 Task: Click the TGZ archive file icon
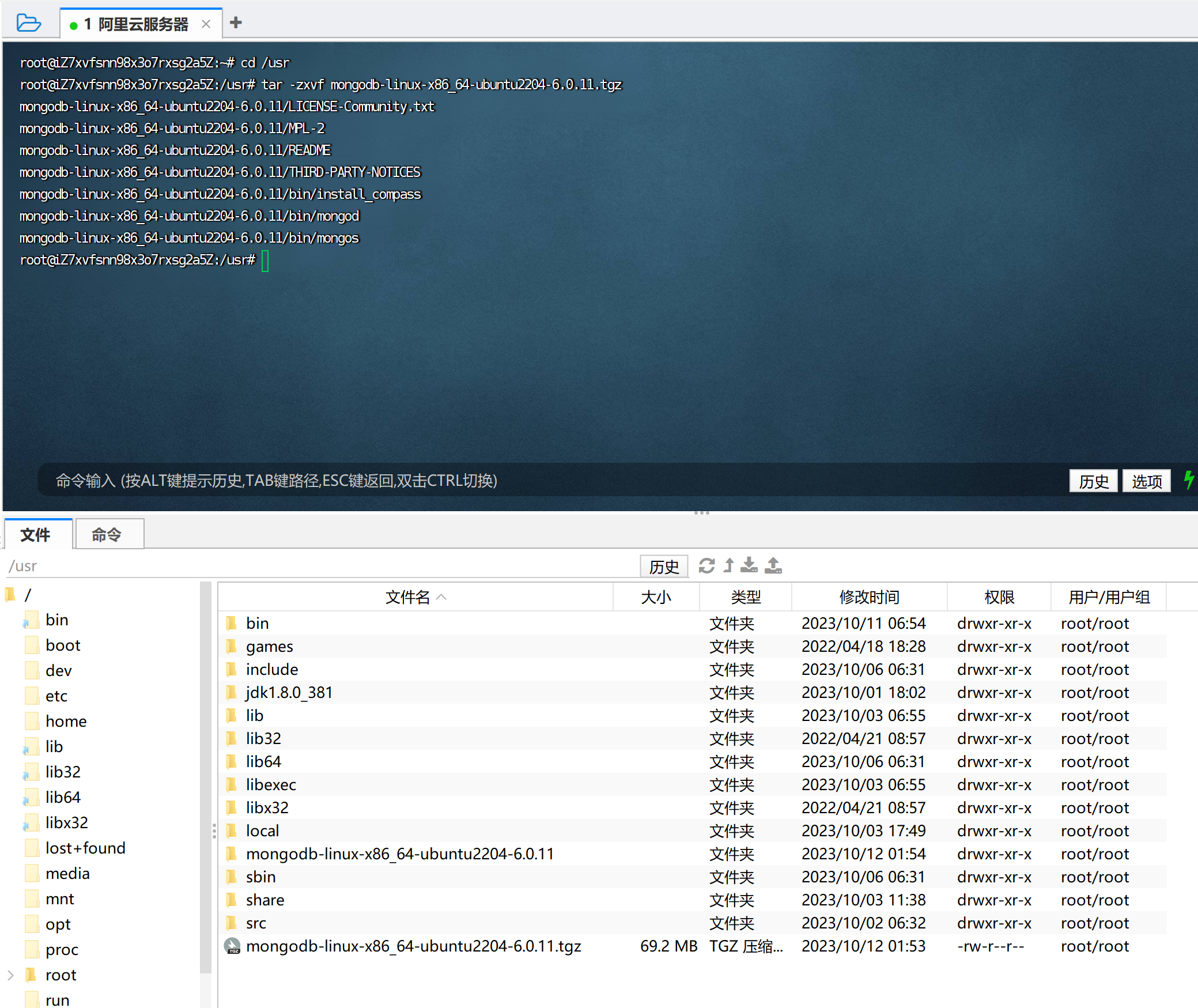tap(232, 946)
